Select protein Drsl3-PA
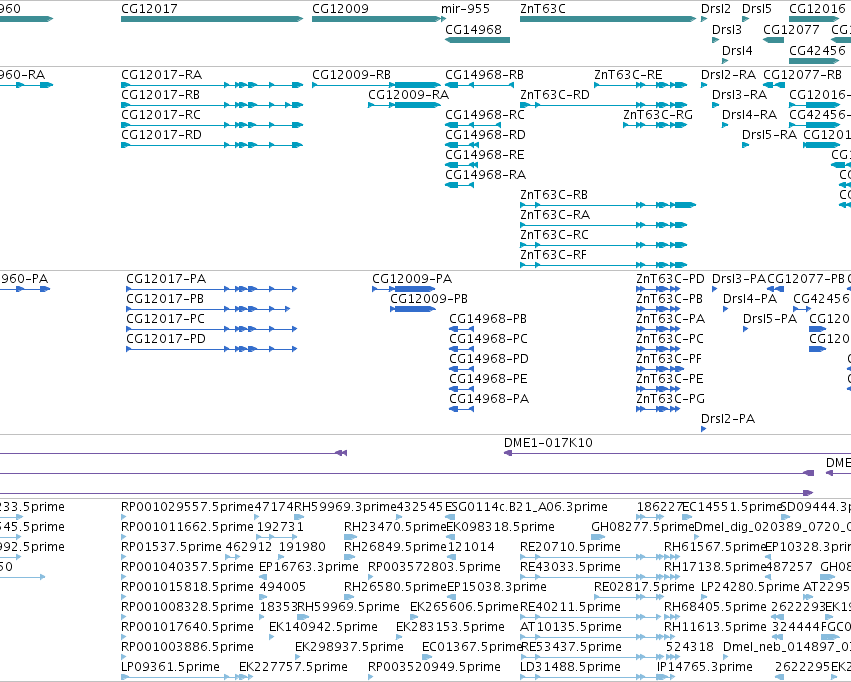Viewport: 851px width, 682px height. (715, 289)
